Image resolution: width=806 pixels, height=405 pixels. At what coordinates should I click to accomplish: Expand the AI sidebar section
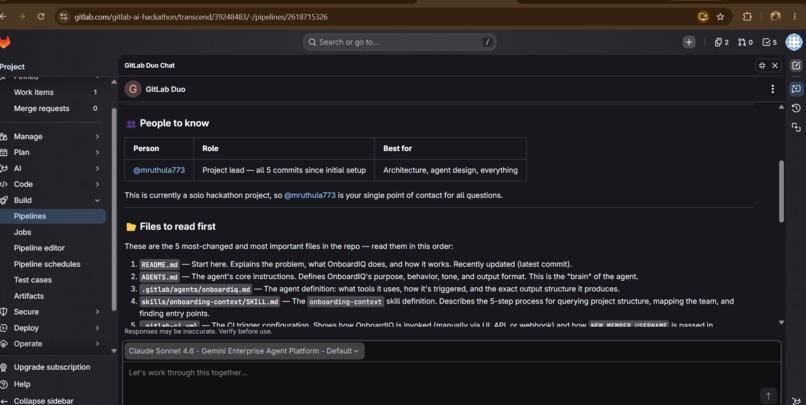pyautogui.click(x=49, y=168)
